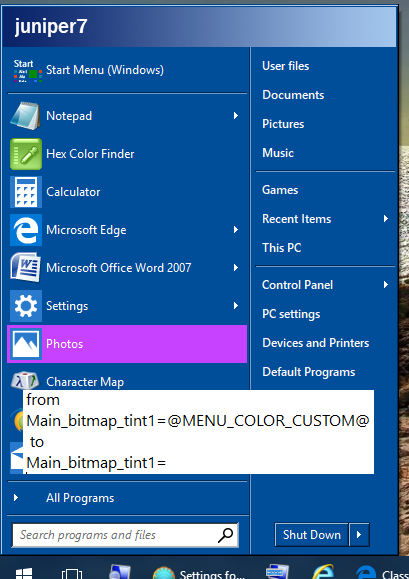Open Shut Down options arrow
The image size is (409, 579).
pos(359,534)
